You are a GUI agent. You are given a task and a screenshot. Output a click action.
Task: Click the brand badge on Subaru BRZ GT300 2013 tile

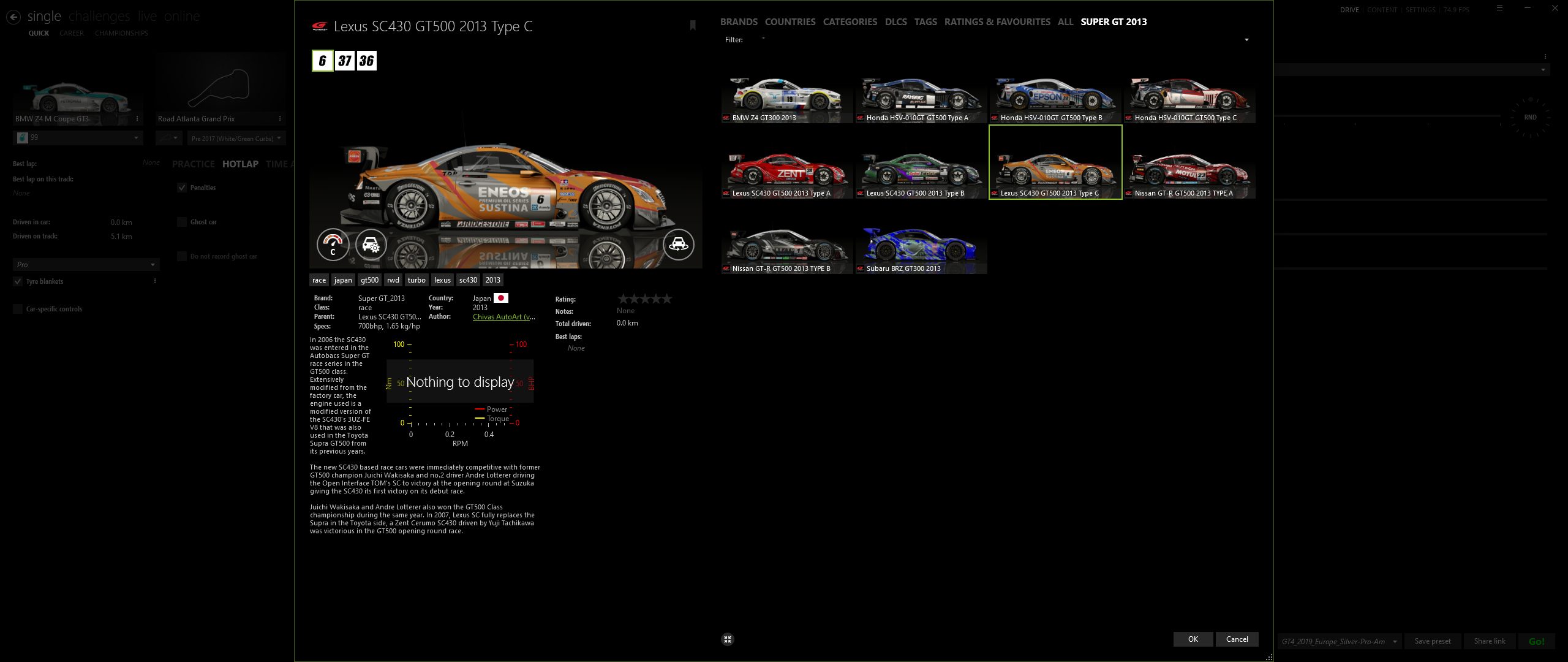click(860, 268)
